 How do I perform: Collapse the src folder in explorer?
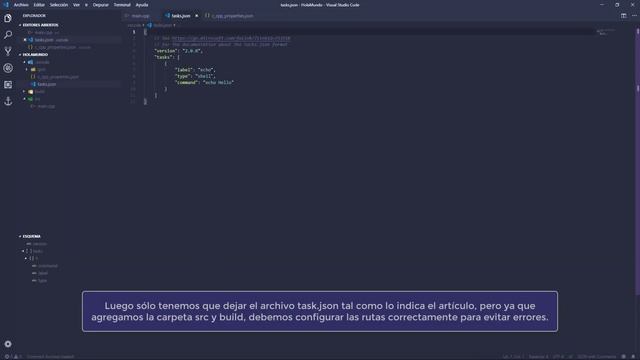[25, 99]
